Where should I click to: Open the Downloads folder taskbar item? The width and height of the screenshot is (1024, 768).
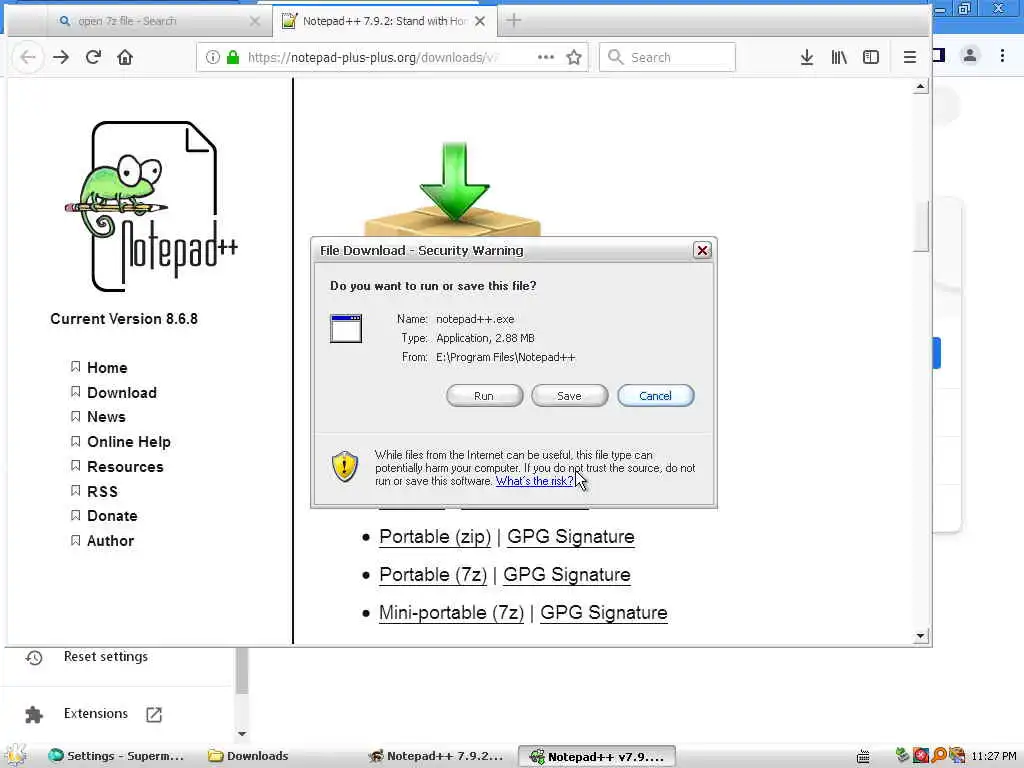pos(248,756)
